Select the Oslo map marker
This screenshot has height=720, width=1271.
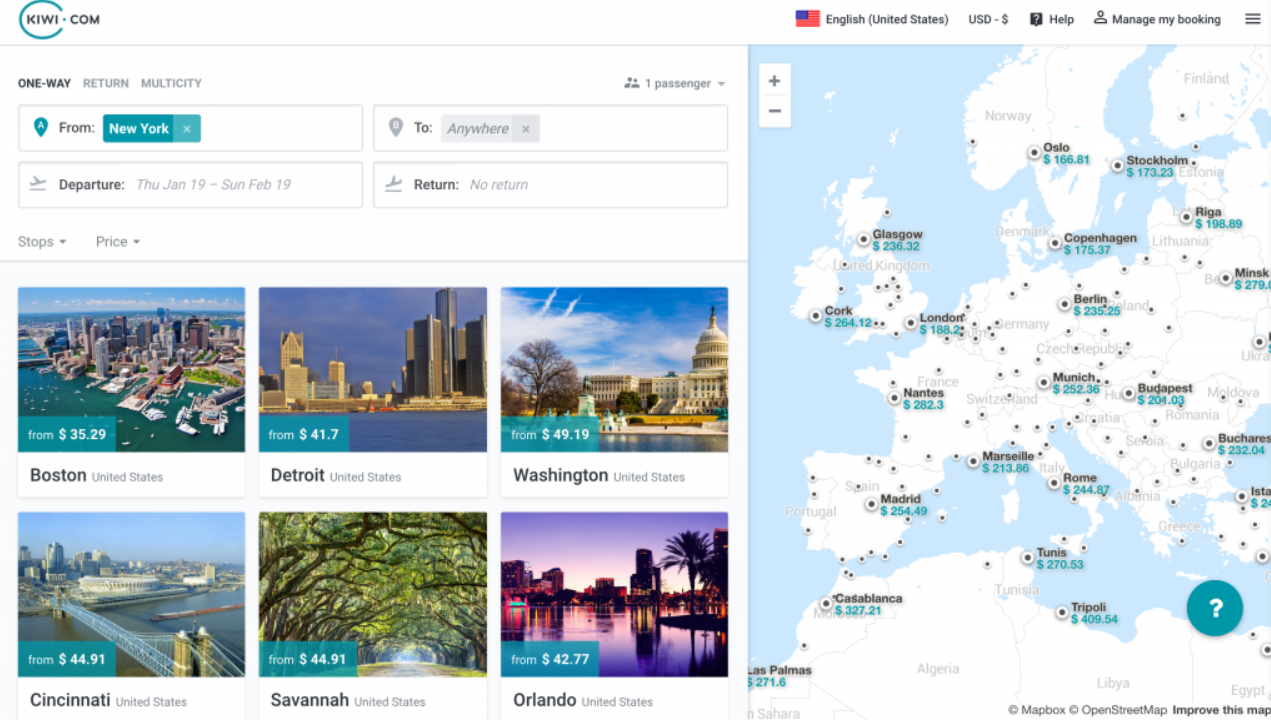[1035, 153]
